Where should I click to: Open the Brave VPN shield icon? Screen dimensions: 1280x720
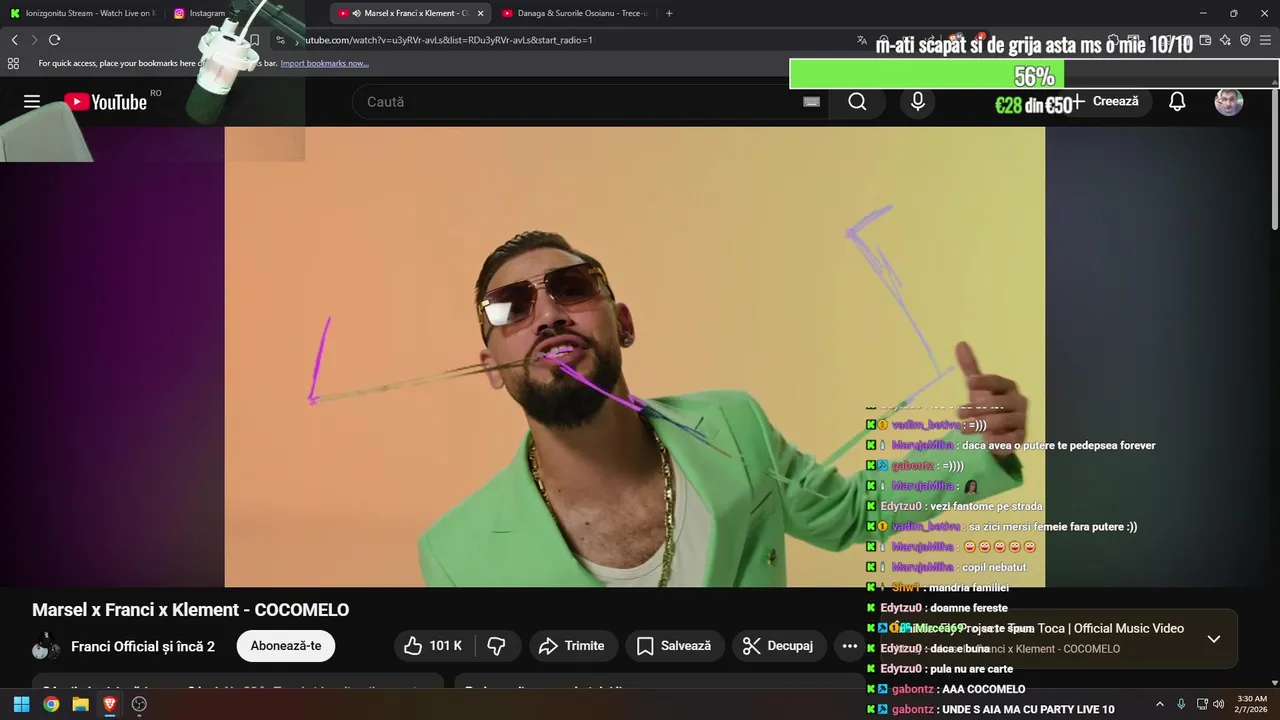point(1245,40)
